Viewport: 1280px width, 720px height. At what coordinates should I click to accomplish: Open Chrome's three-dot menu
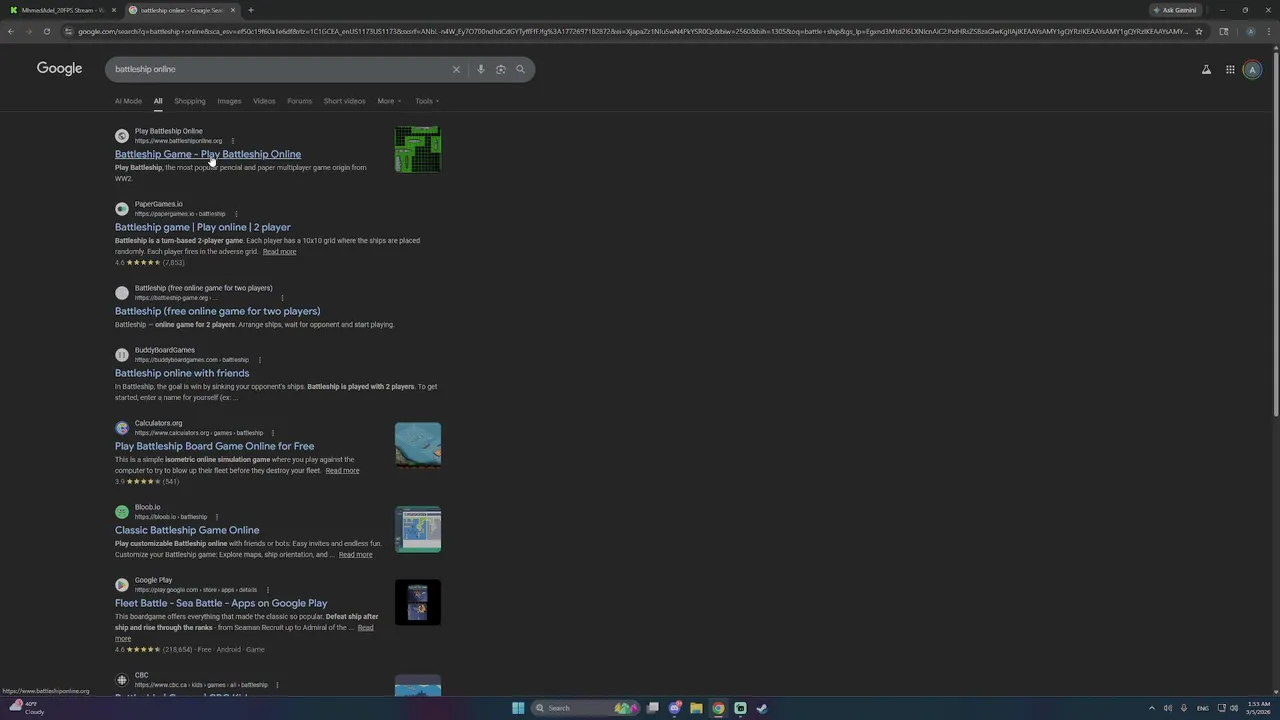(x=1269, y=31)
